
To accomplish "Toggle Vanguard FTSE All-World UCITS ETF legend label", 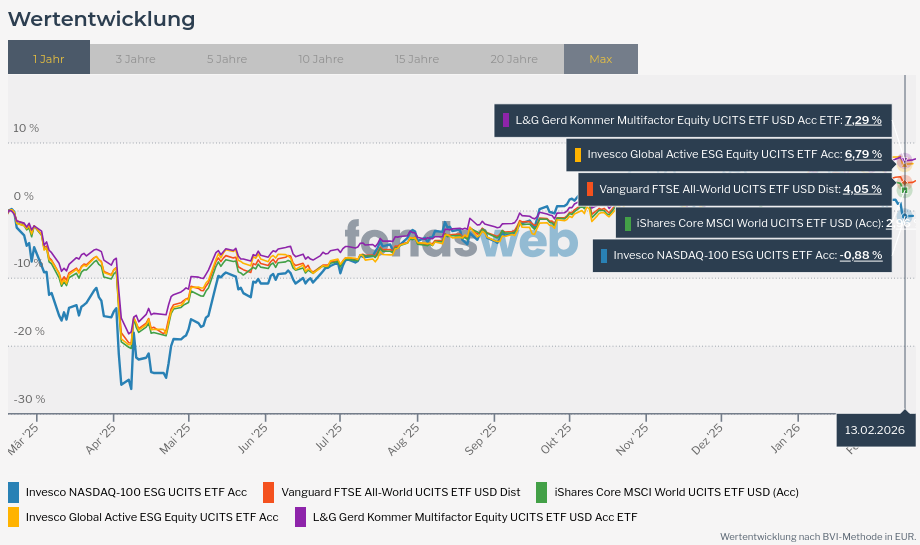I will [x=401, y=492].
